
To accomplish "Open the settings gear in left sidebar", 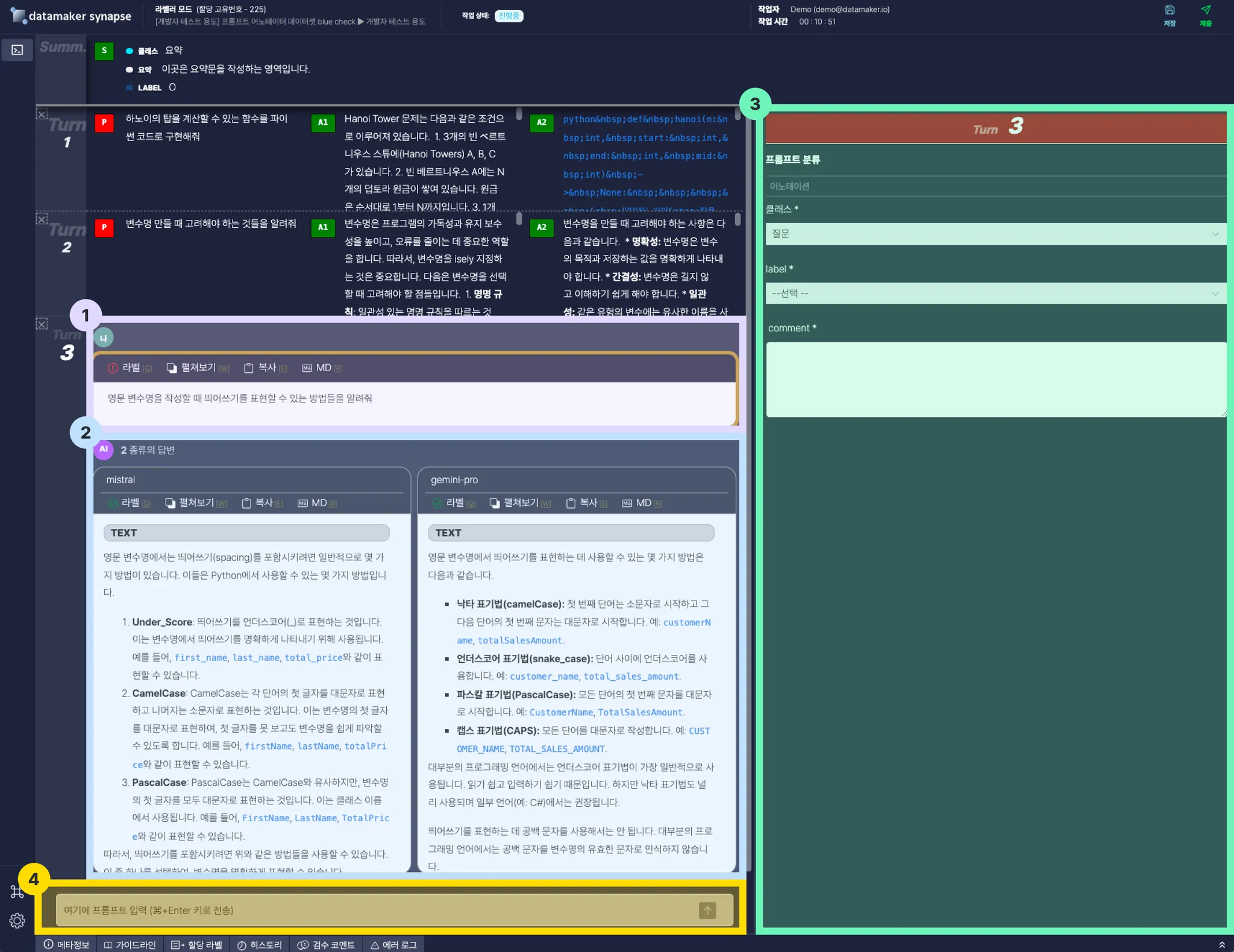I will pos(17,921).
